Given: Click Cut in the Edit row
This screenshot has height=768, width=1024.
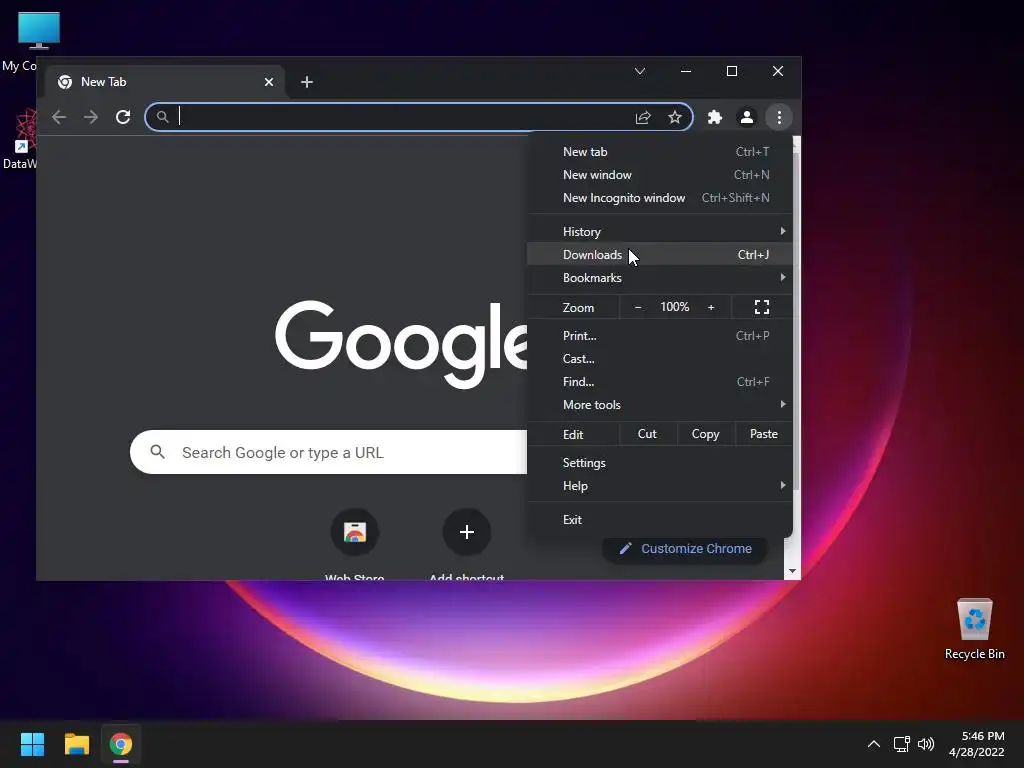Looking at the screenshot, I should tap(647, 434).
